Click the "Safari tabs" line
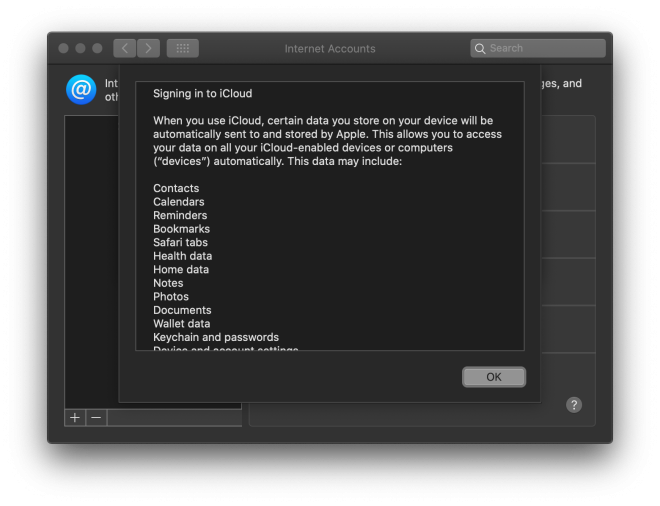The image size is (660, 506). pos(180,242)
